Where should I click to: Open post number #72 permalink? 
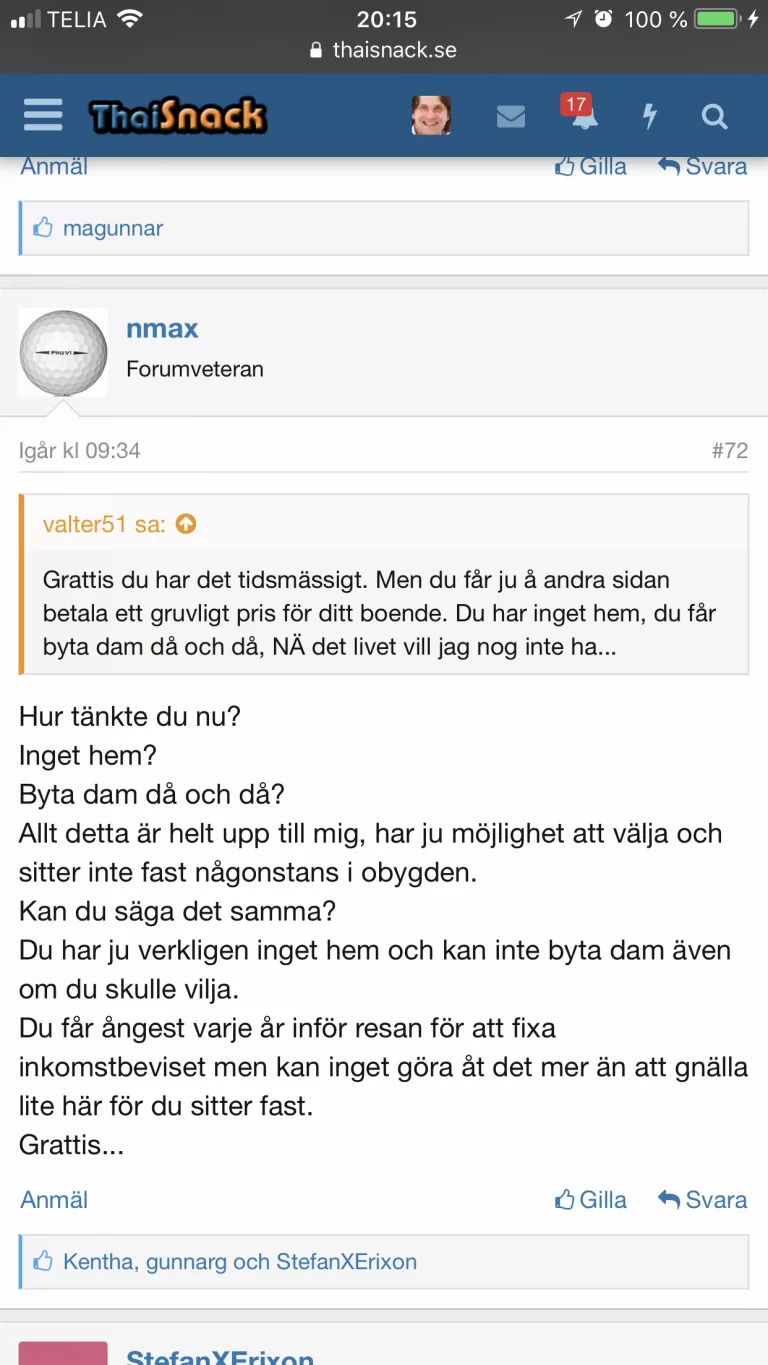(729, 451)
